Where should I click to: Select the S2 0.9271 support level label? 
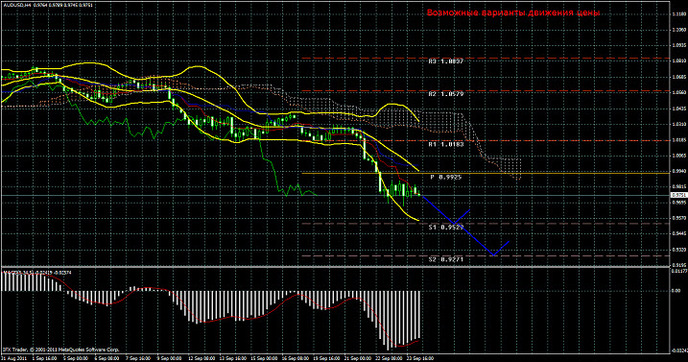pos(446,259)
